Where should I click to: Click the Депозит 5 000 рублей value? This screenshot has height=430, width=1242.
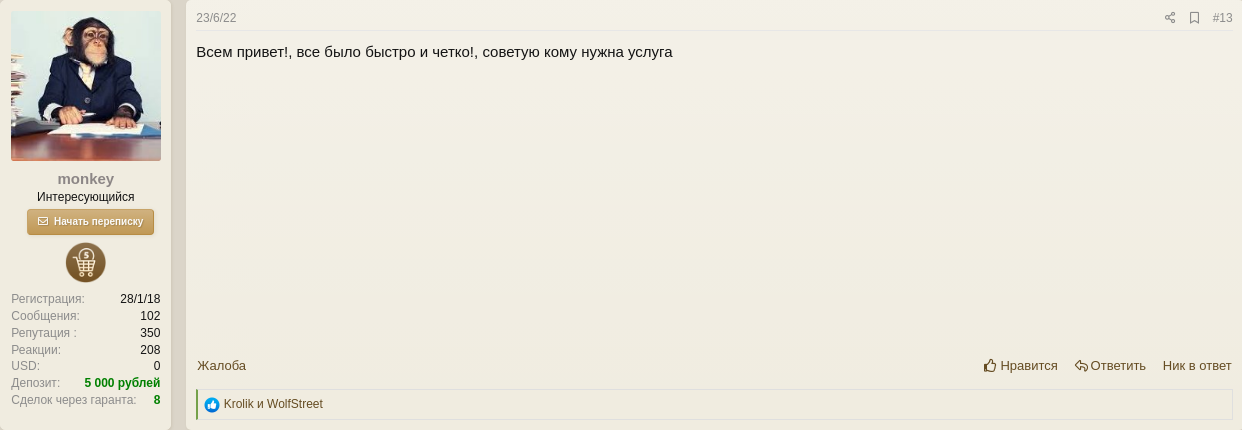(122, 383)
